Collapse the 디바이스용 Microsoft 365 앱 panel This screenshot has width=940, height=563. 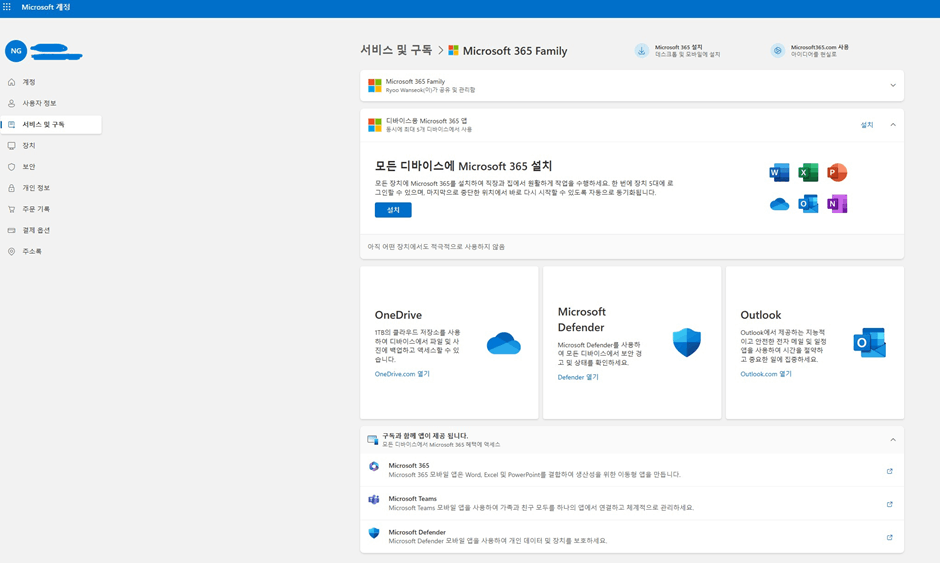(893, 125)
